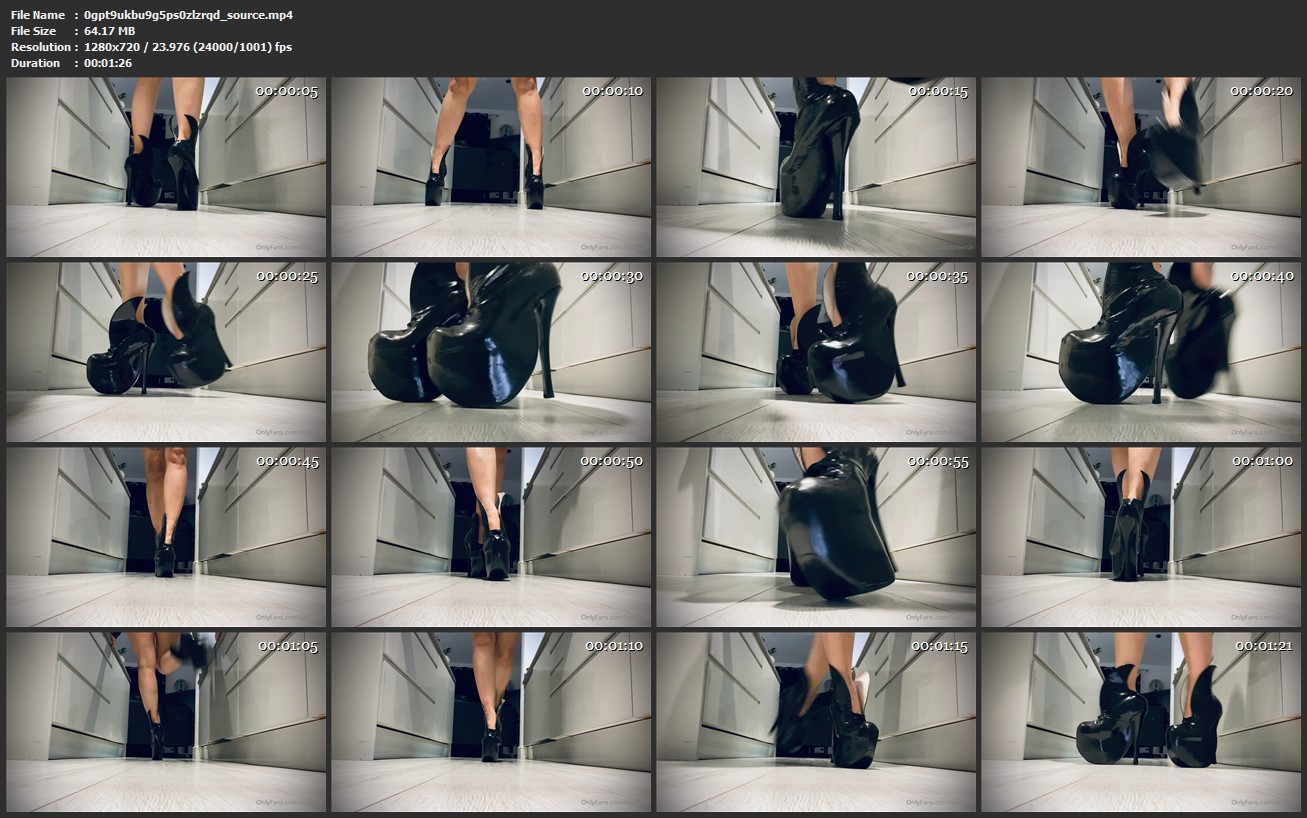The image size is (1307, 818).
Task: Click the frame labeled 00:00:45
Action: [x=166, y=537]
